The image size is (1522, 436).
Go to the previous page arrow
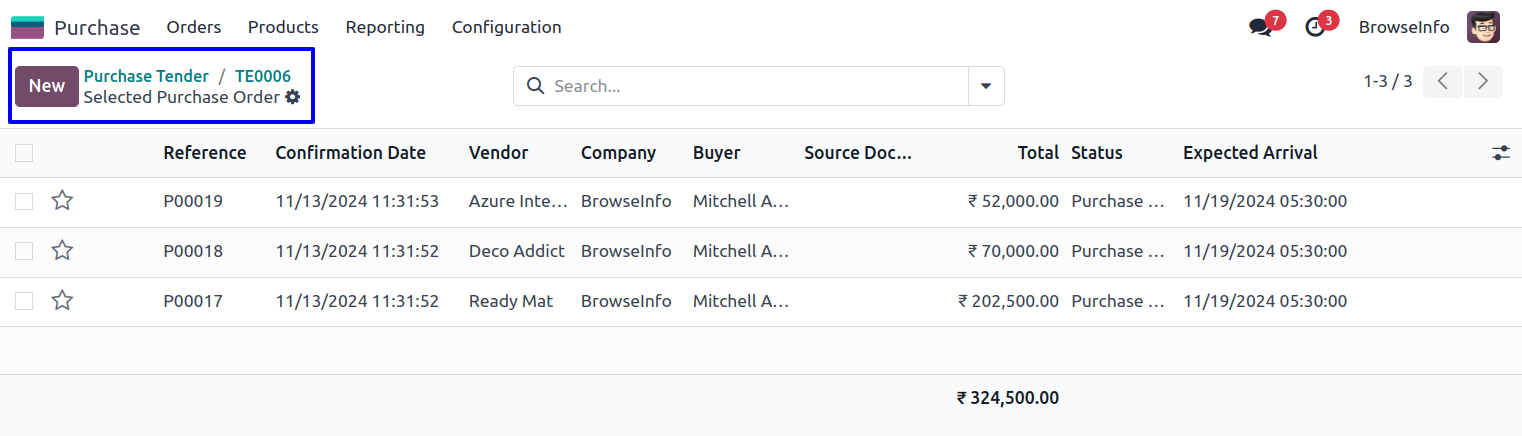1442,82
